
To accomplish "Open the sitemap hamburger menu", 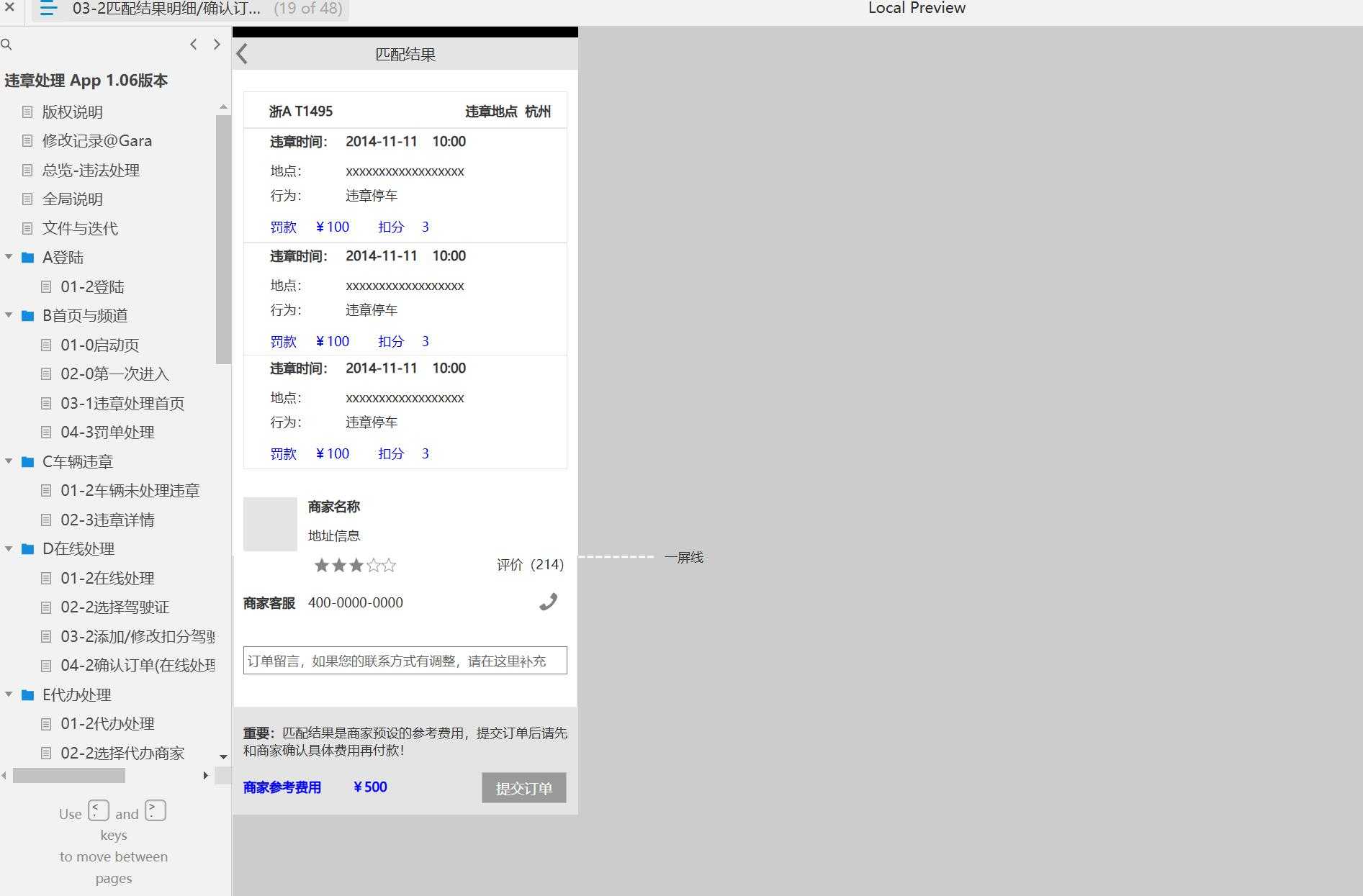I will tap(48, 9).
